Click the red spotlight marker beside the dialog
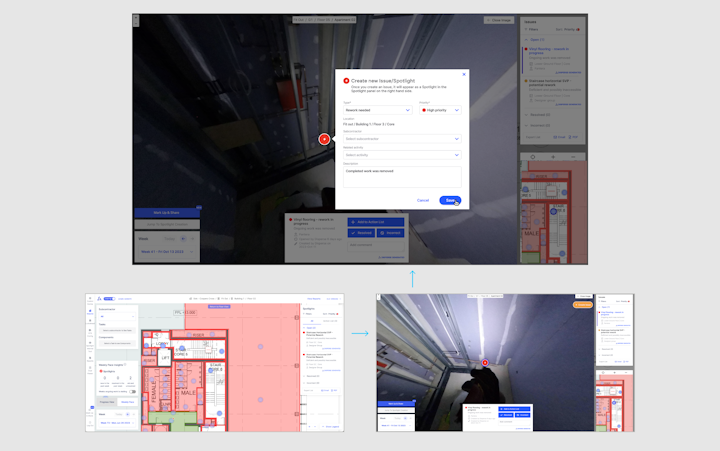The width and height of the screenshot is (720, 451). point(324,140)
